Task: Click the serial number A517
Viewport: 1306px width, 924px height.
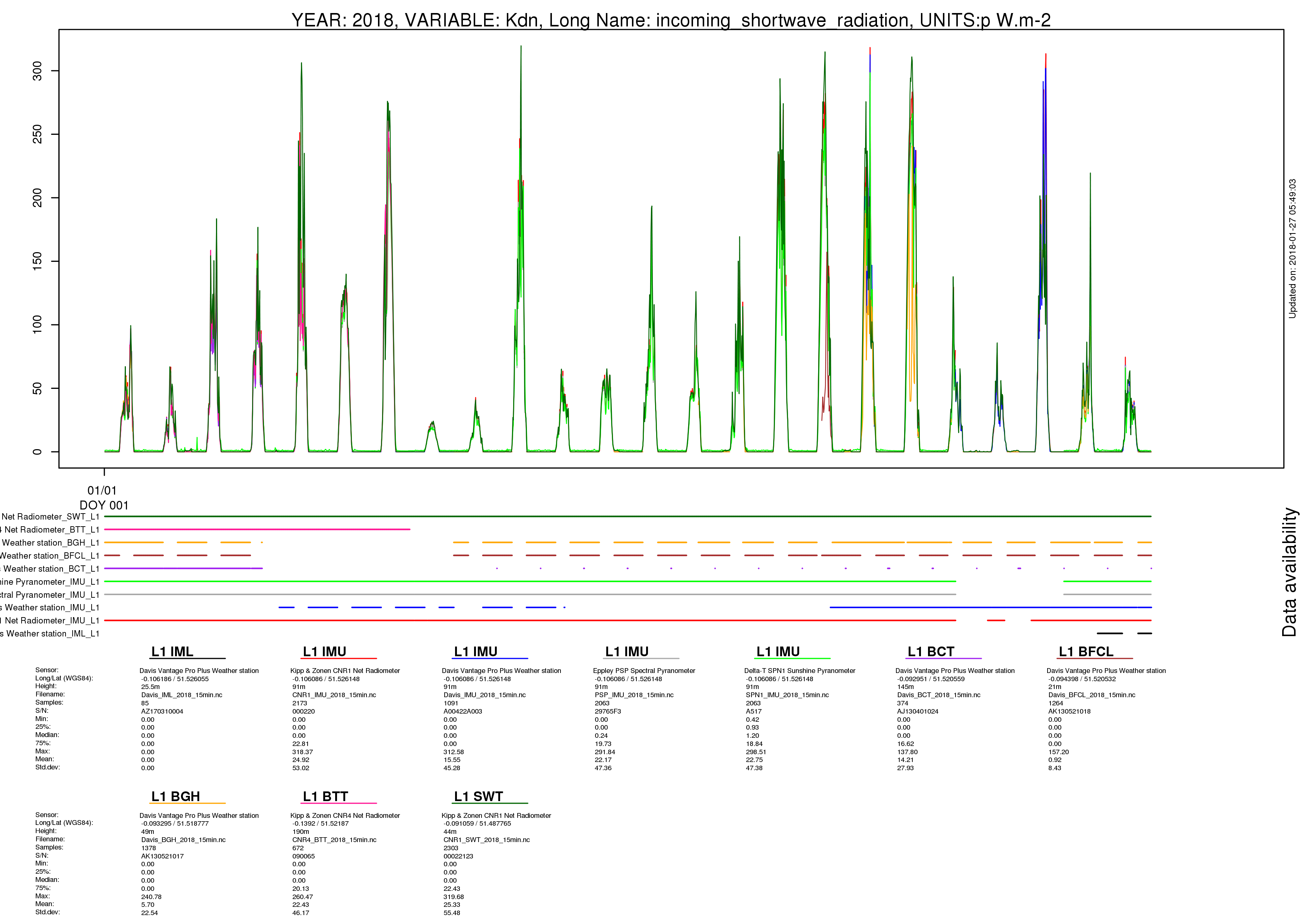Action: (754, 712)
